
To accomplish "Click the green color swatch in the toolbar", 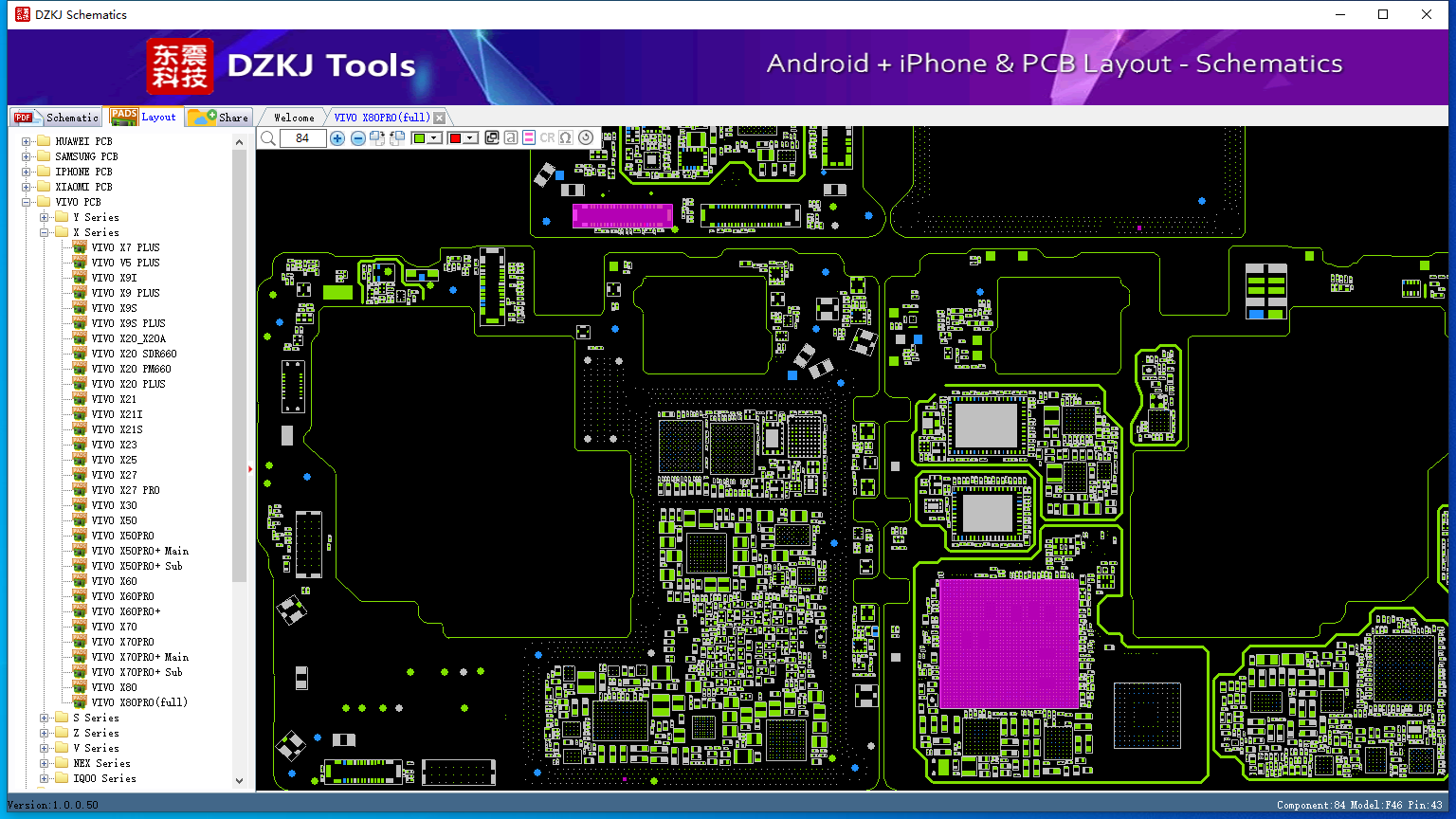I will pos(419,138).
